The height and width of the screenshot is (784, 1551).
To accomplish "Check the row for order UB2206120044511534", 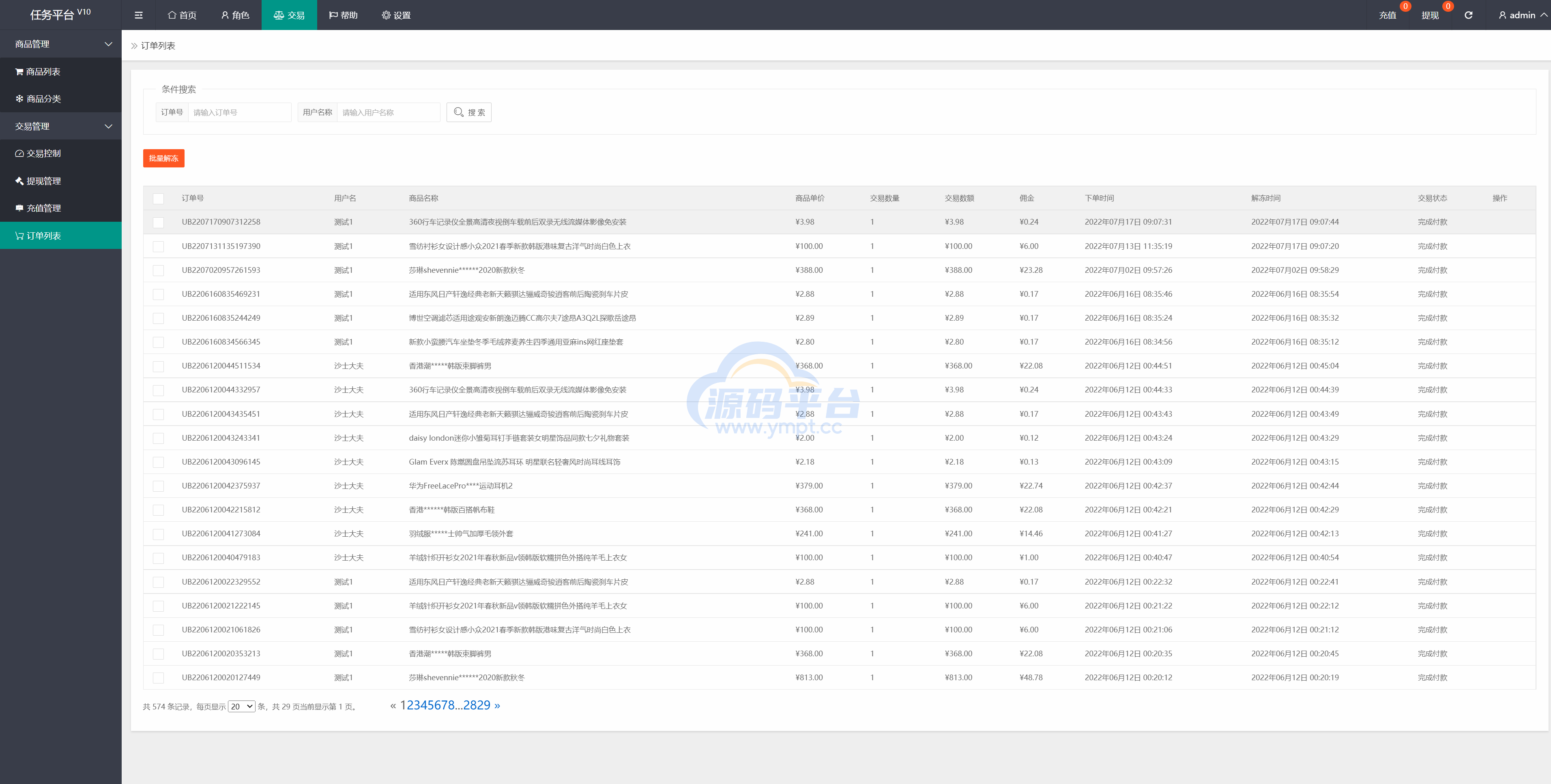I will 158,366.
